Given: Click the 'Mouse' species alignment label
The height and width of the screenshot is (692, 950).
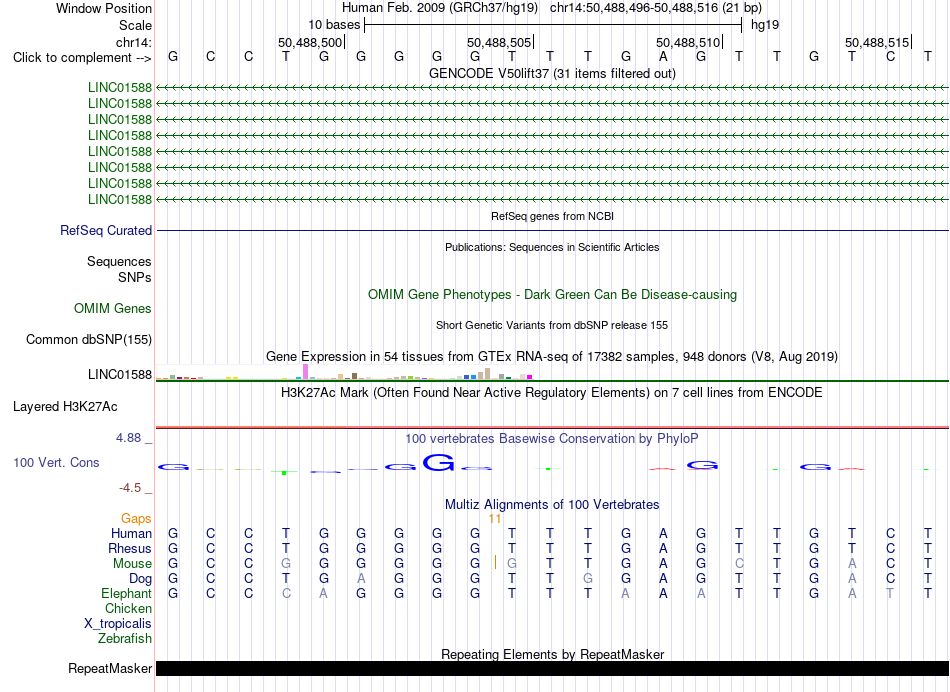Looking at the screenshot, I should [x=132, y=564].
